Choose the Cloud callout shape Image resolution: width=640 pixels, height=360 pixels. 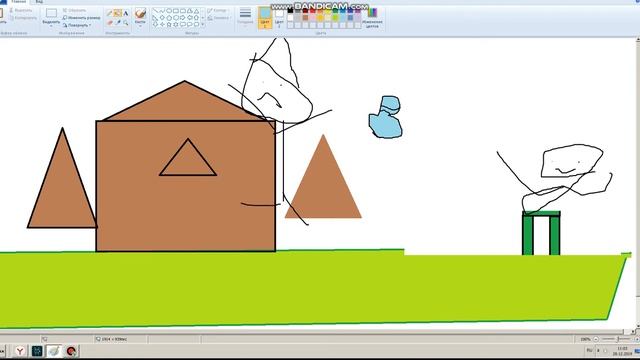[196, 24]
